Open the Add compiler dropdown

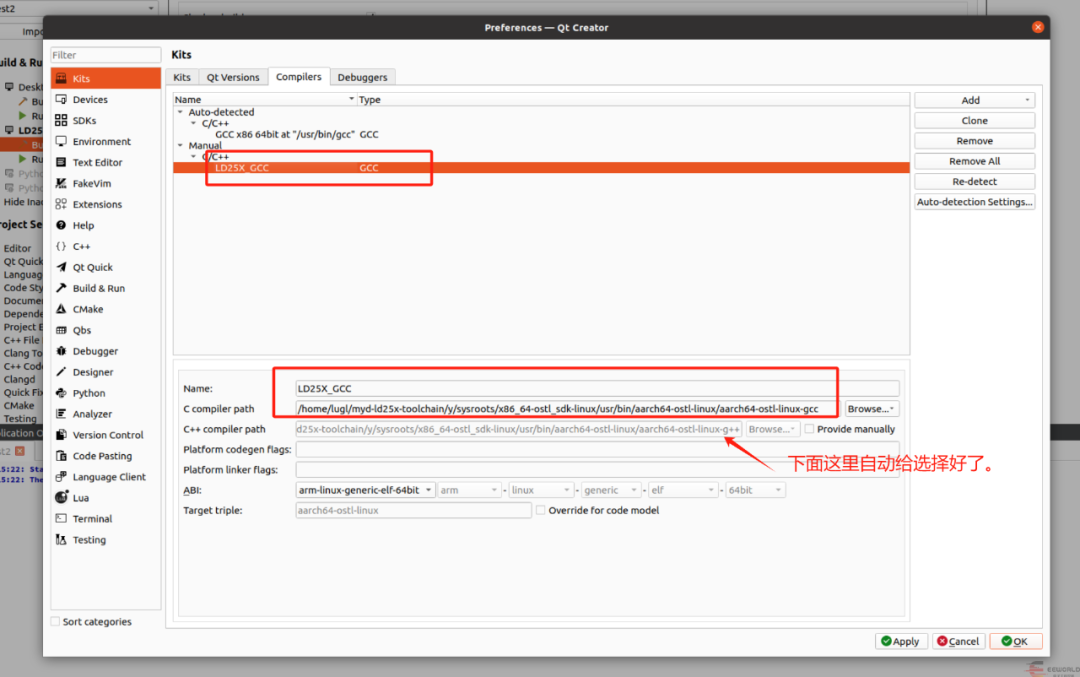click(974, 101)
